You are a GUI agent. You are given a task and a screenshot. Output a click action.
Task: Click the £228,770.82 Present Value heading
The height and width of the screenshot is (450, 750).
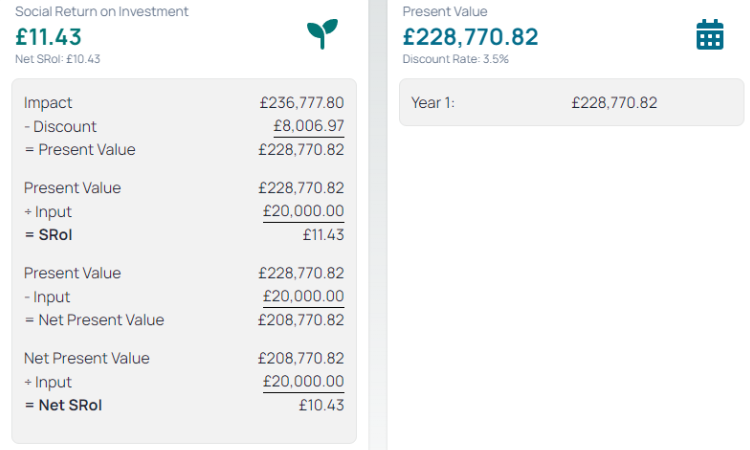coord(470,37)
